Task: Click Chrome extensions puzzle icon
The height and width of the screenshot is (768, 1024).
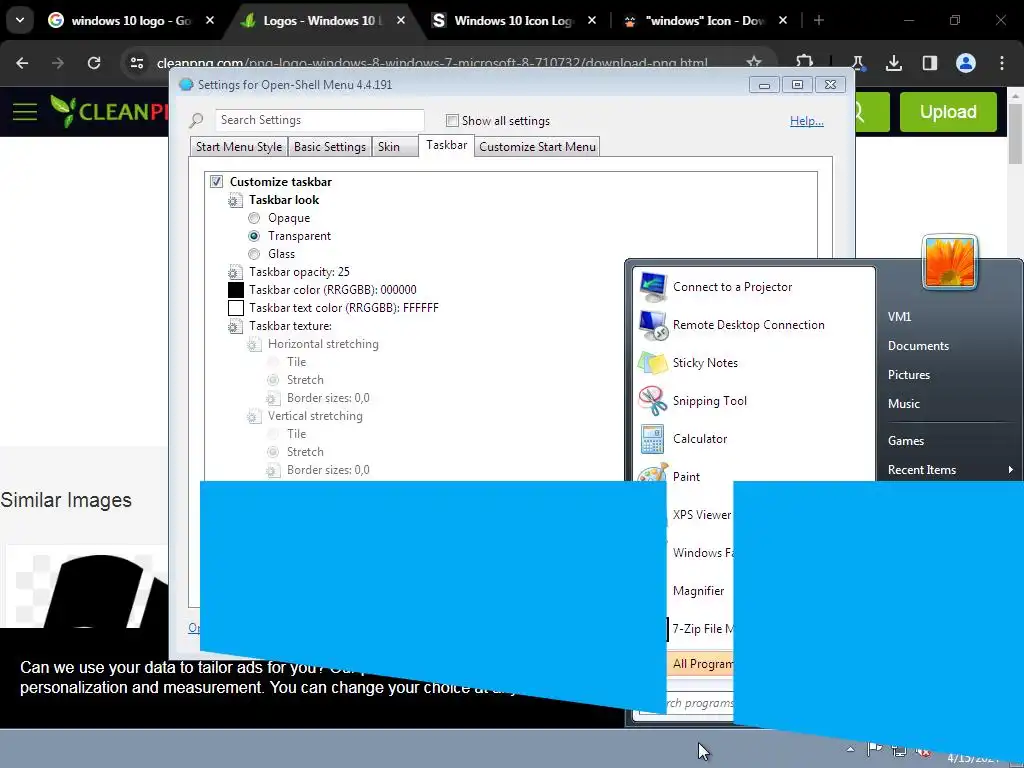Action: coord(805,62)
